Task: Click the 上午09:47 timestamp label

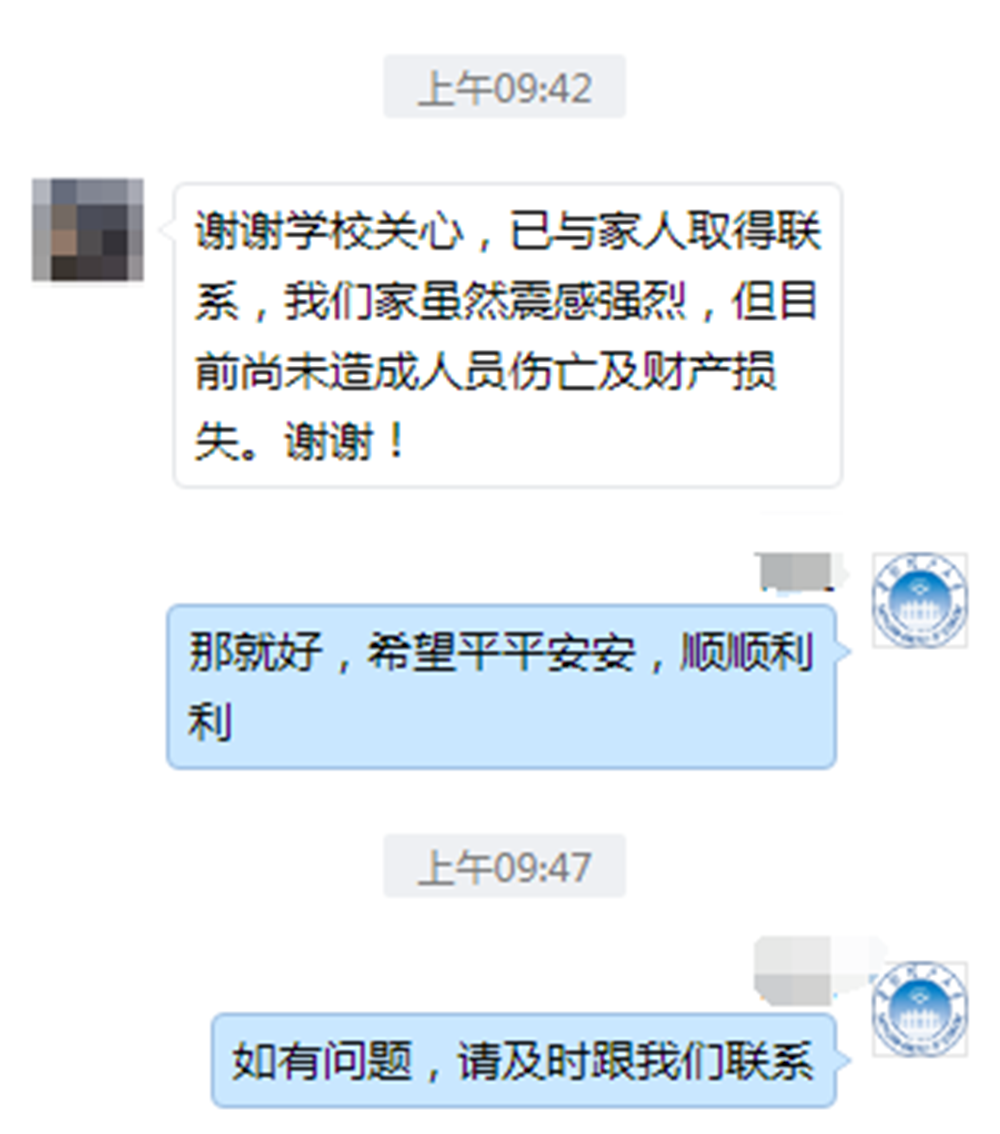Action: tap(505, 866)
